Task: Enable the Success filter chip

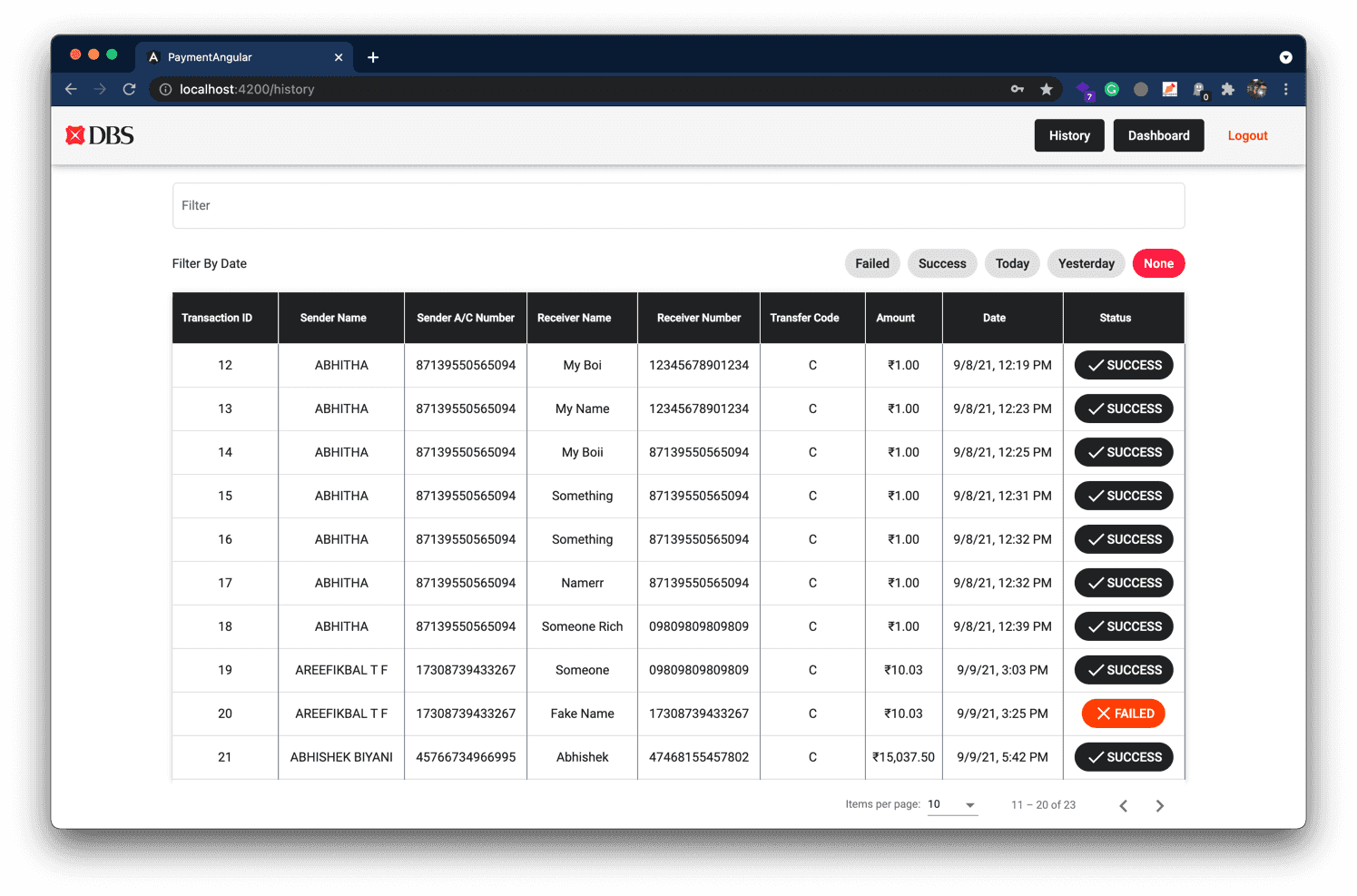Action: click(941, 263)
